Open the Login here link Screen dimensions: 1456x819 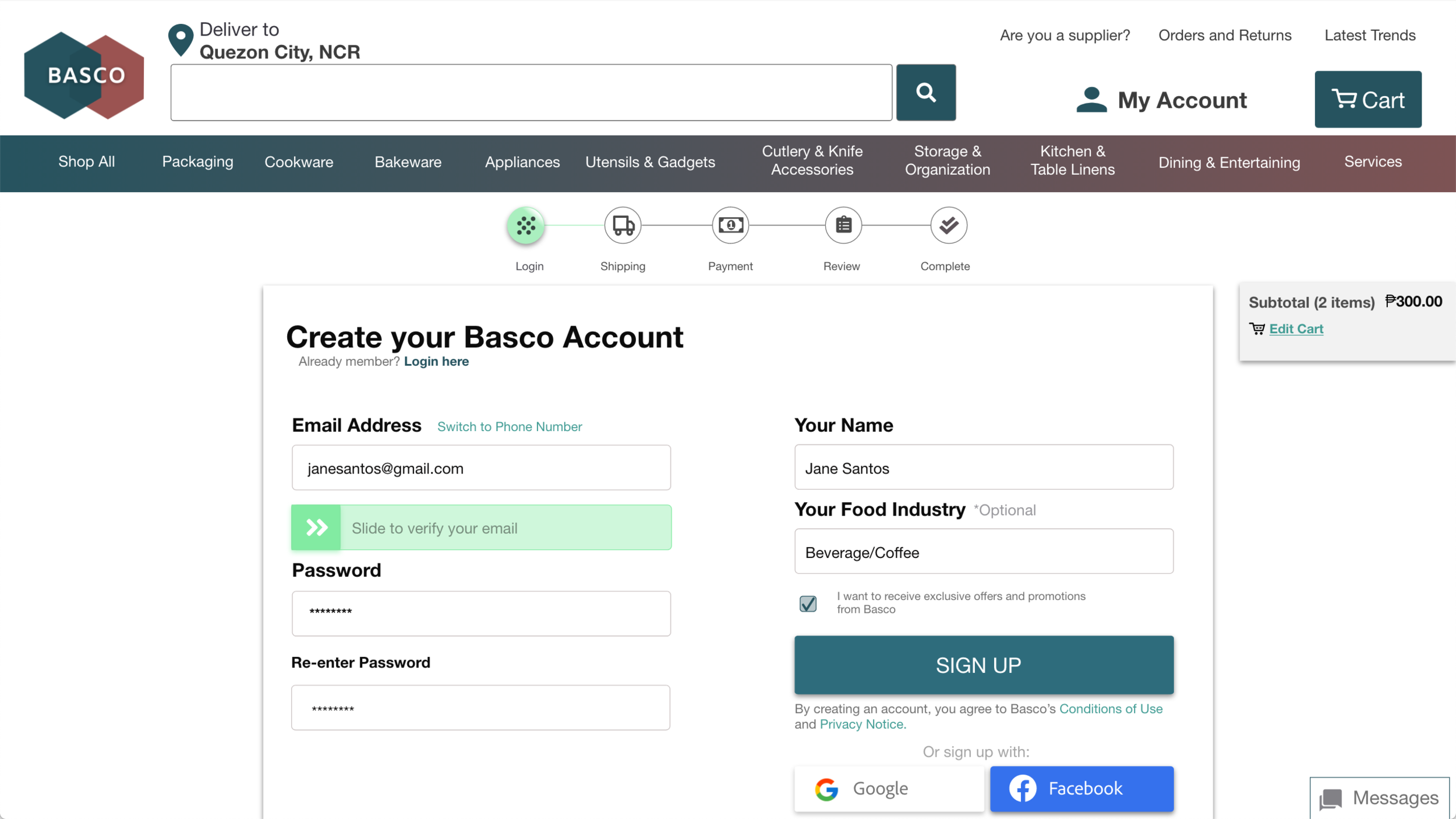(x=436, y=361)
